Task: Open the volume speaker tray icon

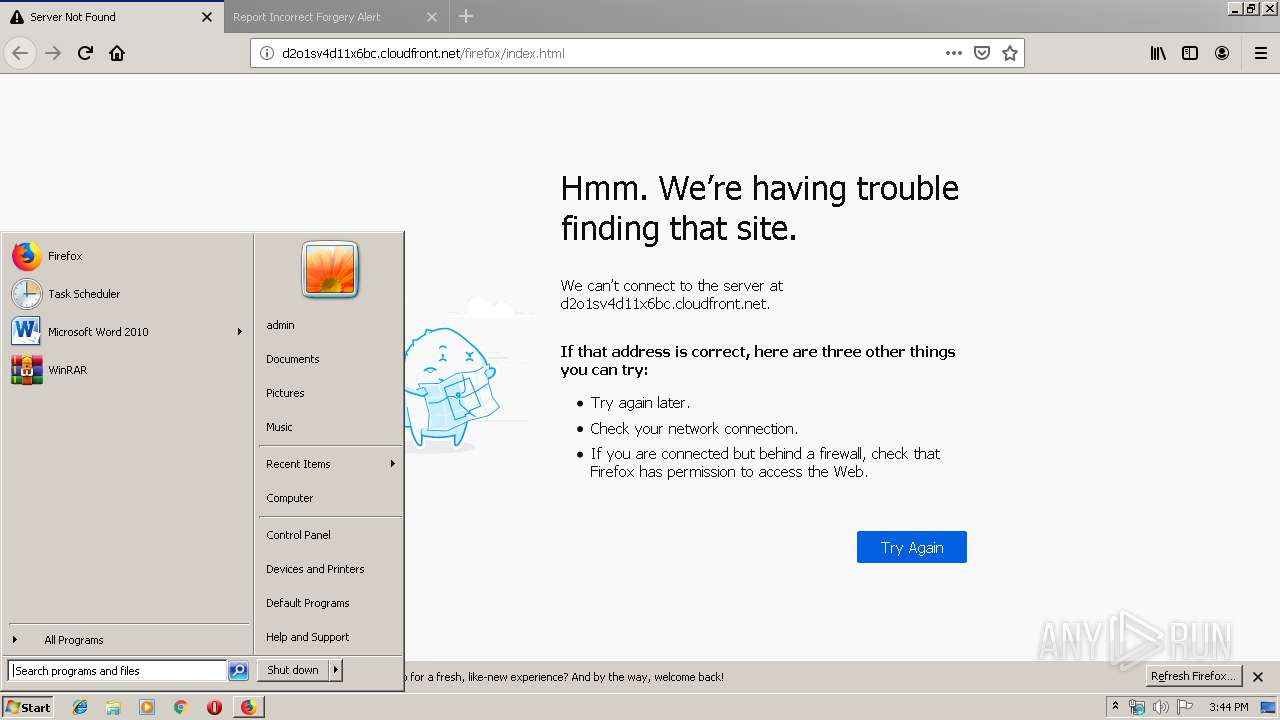Action: (1161, 707)
